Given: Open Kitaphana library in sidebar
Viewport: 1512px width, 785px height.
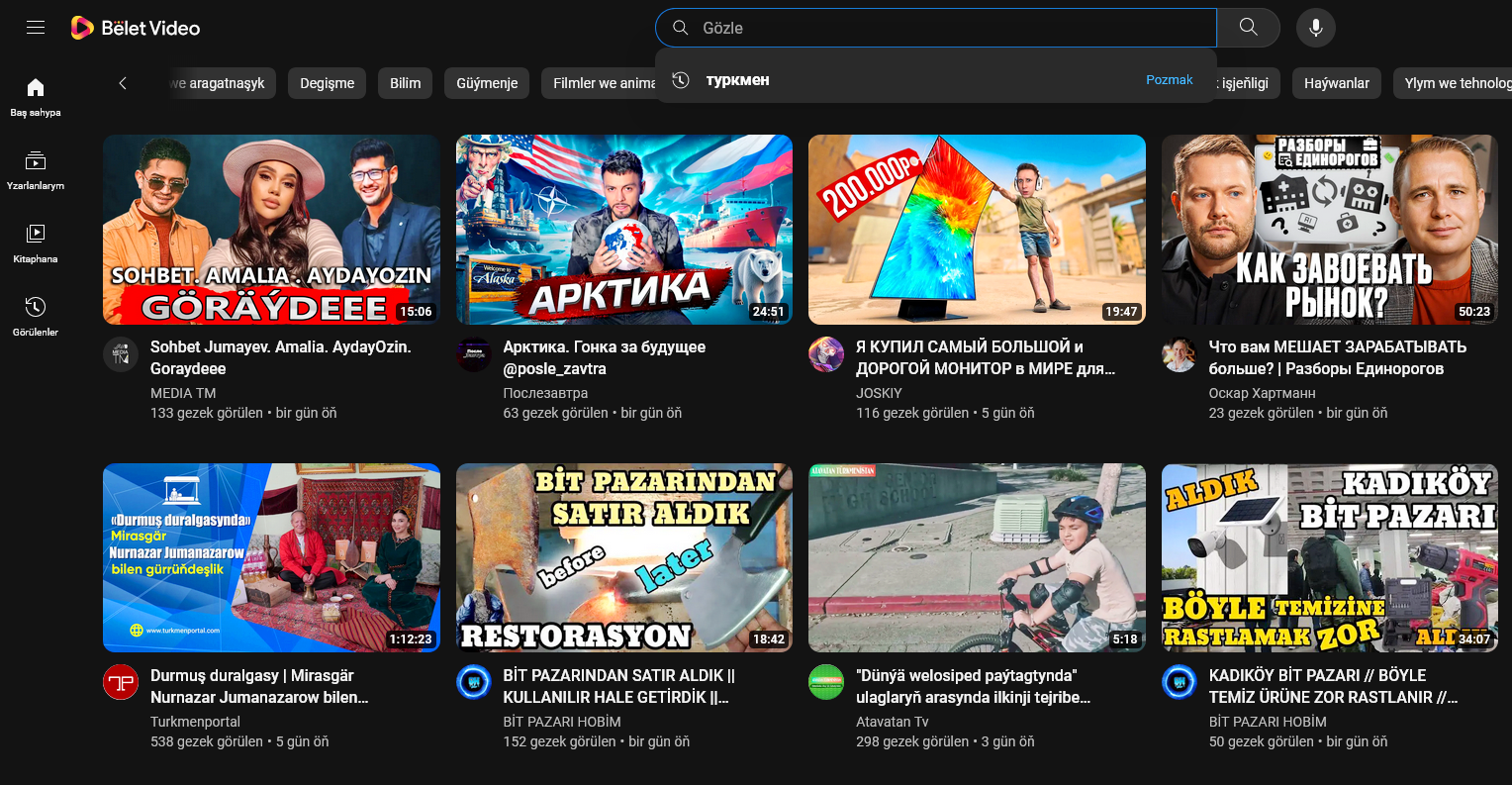Looking at the screenshot, I should [x=36, y=244].
